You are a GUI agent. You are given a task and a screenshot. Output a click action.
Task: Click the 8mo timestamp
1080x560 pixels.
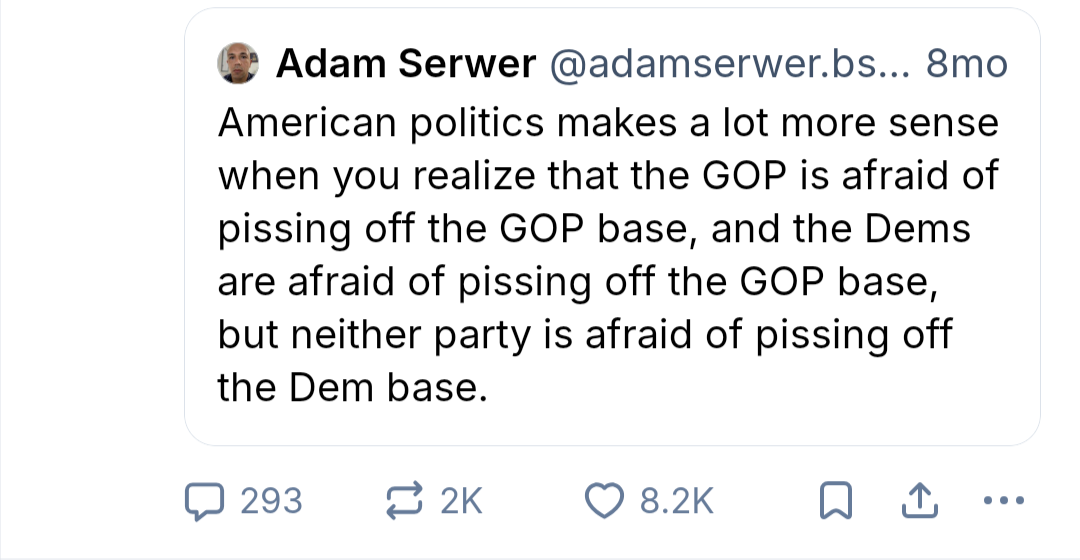966,65
